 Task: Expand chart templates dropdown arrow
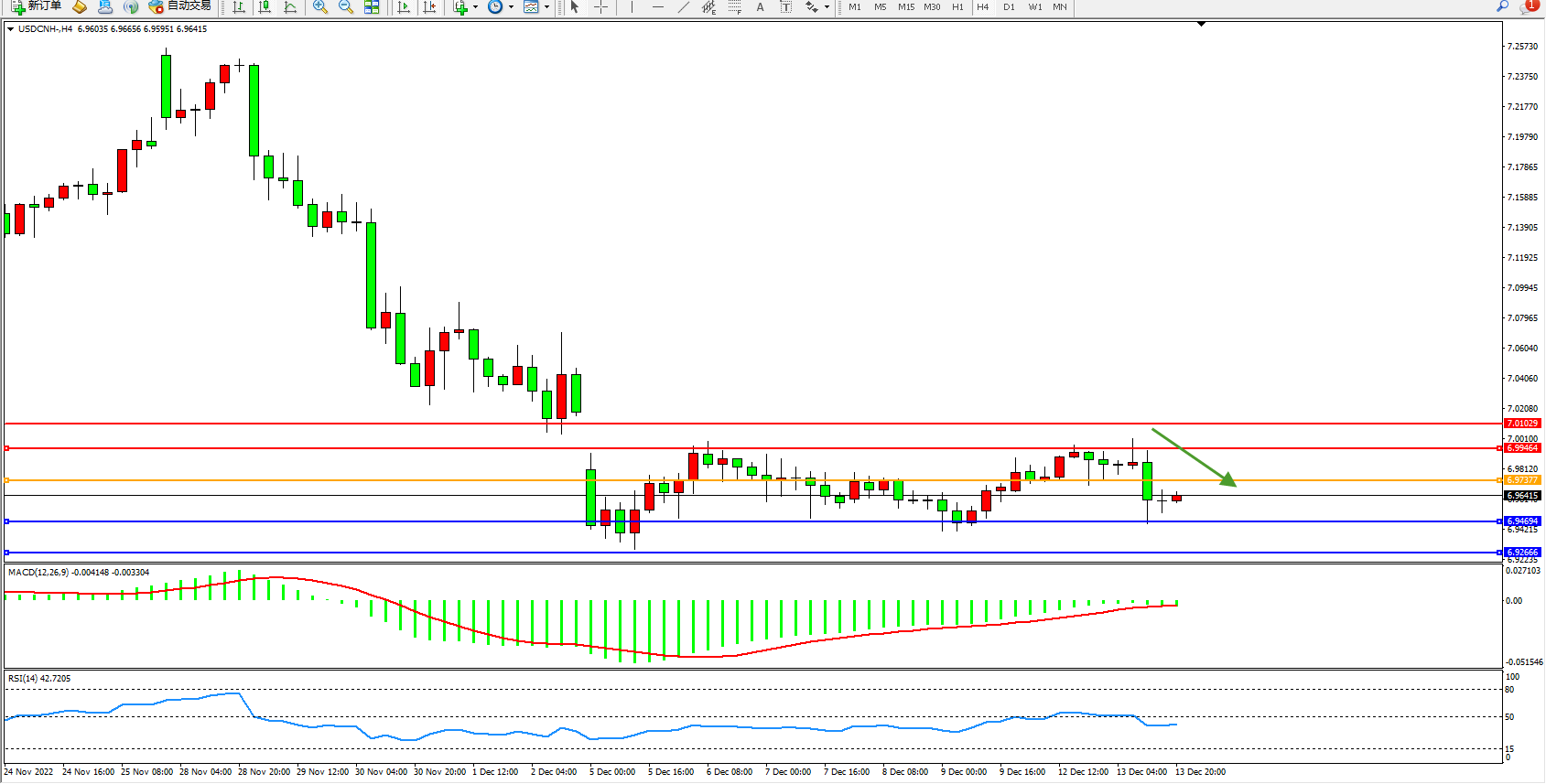click(x=546, y=7)
